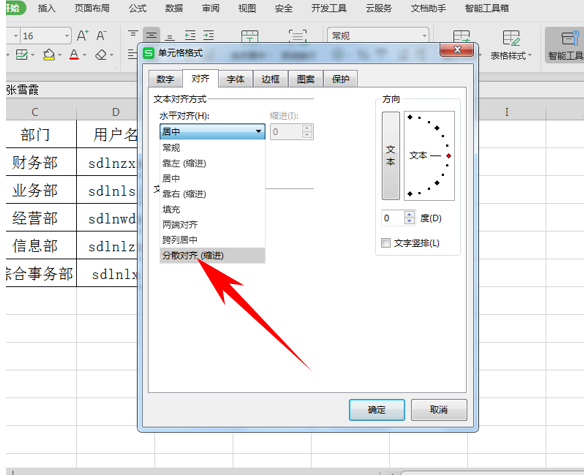Switch to the Border tab

(270, 79)
